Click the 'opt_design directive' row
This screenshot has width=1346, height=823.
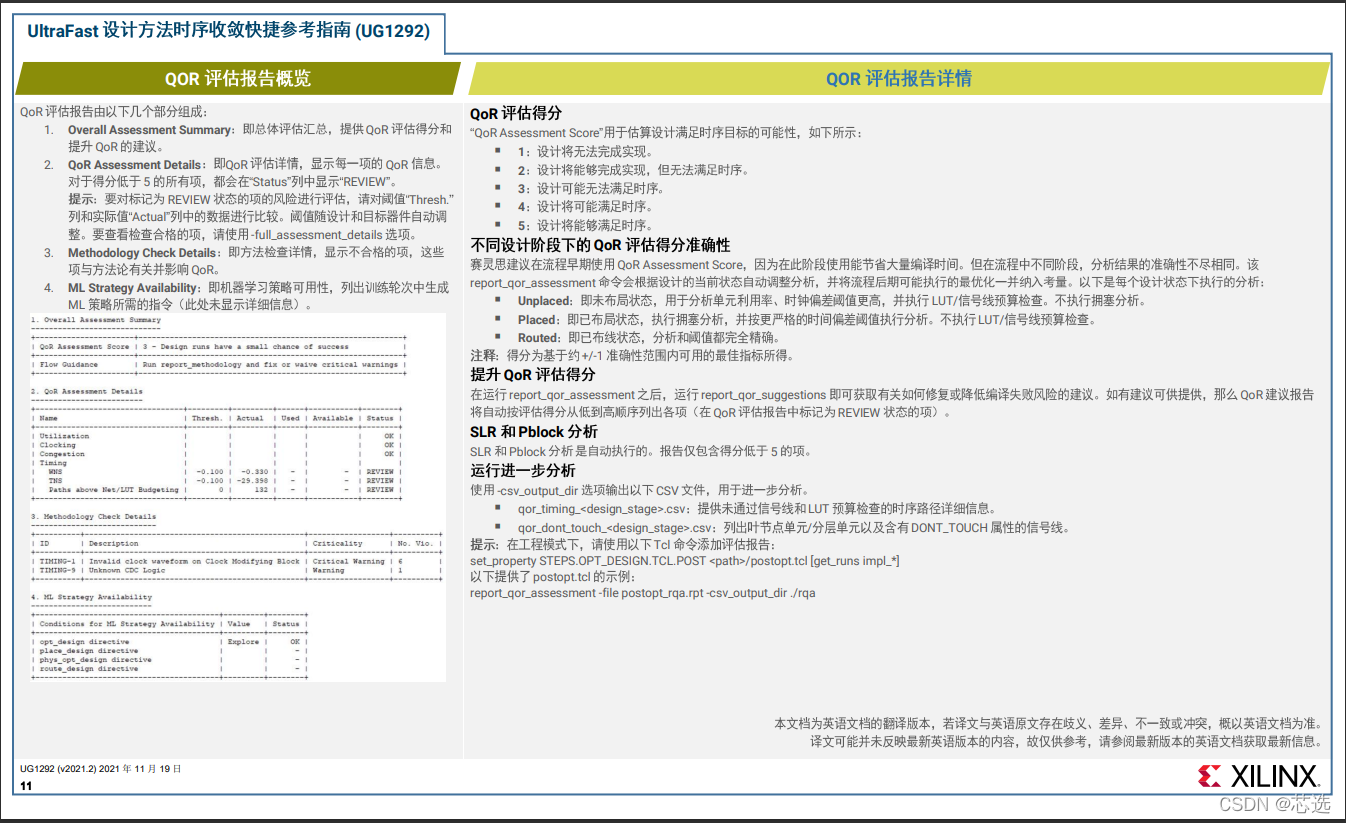[x=170, y=642]
